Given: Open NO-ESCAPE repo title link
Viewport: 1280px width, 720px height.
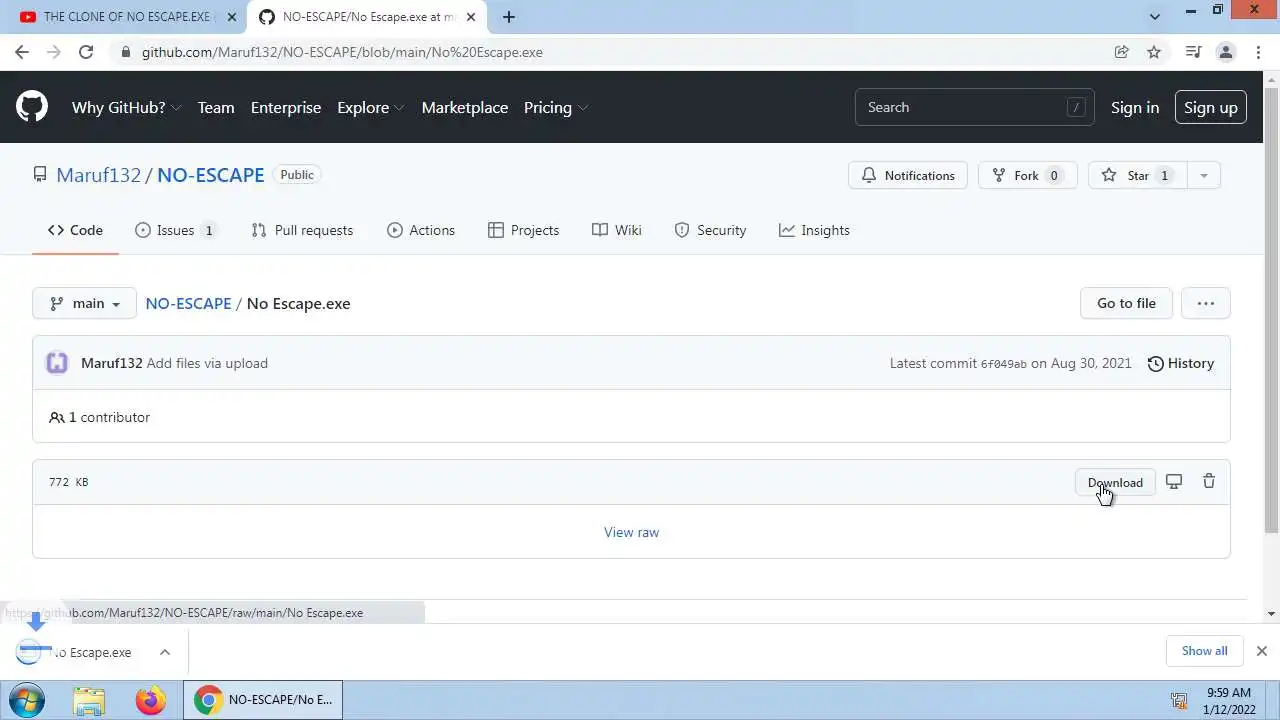Looking at the screenshot, I should (211, 174).
